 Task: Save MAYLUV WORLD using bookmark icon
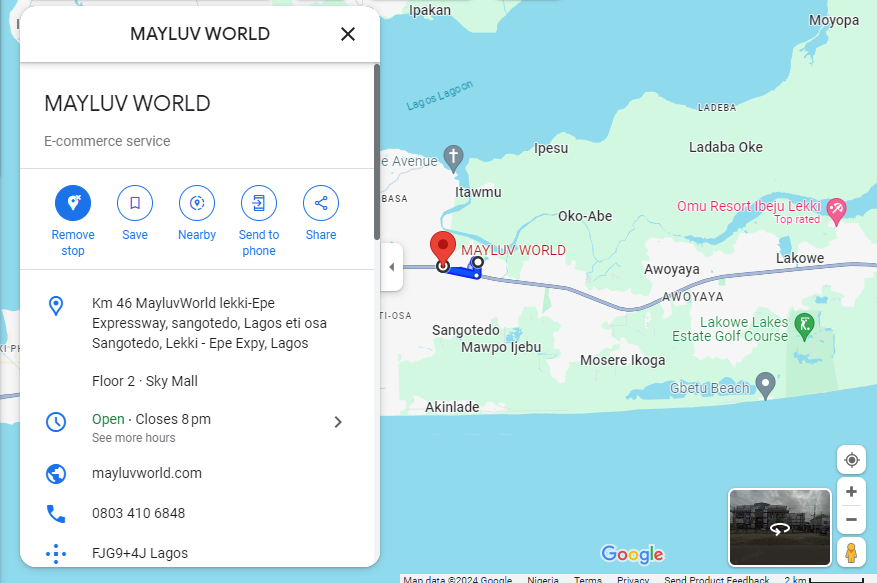tap(135, 203)
